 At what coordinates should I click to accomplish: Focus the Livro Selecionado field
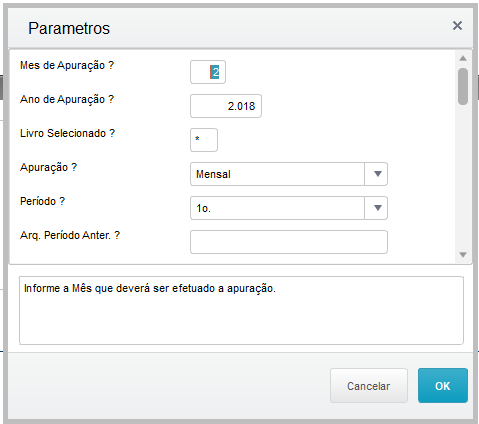pyautogui.click(x=204, y=140)
